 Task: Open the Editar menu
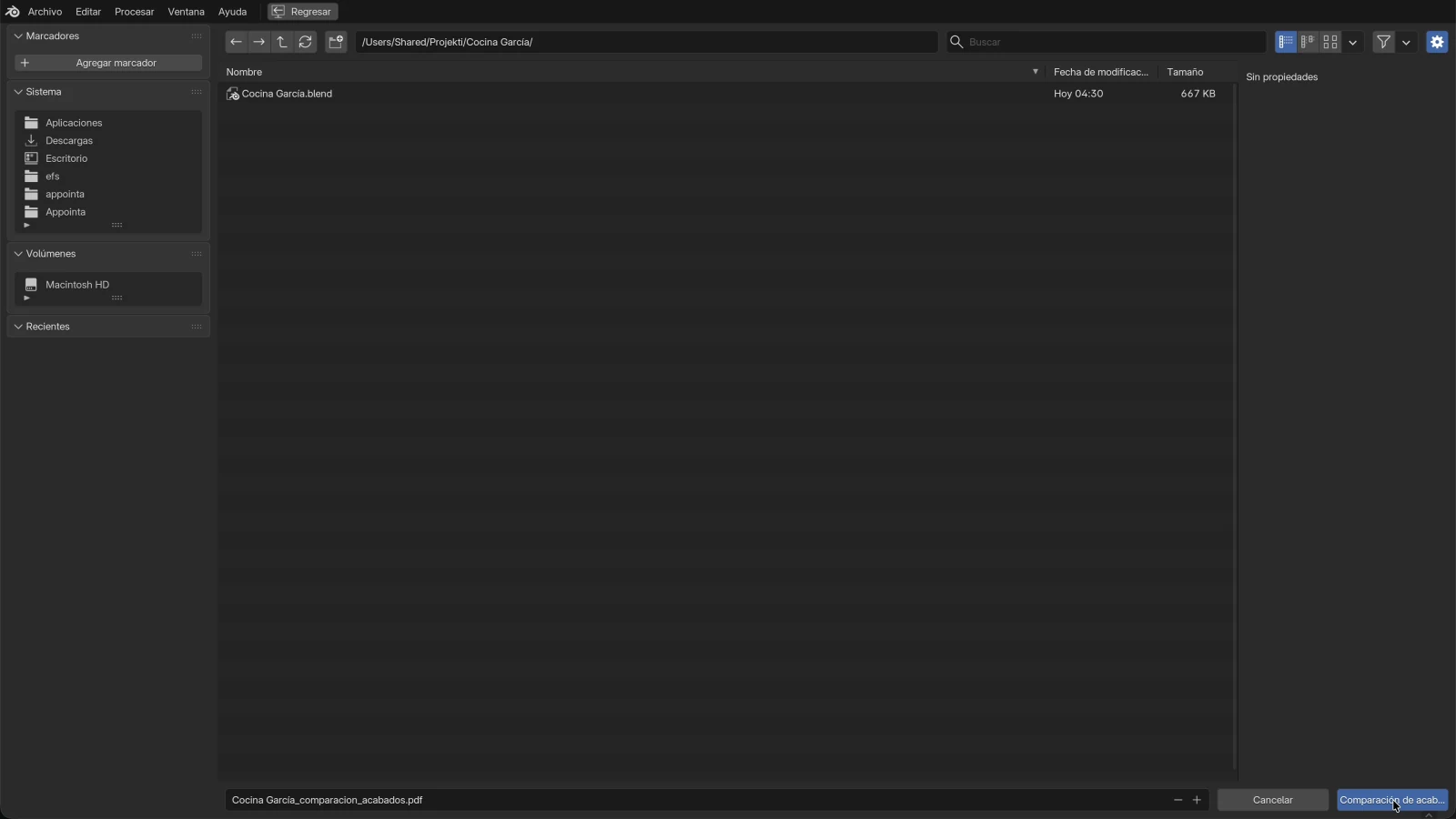88,12
